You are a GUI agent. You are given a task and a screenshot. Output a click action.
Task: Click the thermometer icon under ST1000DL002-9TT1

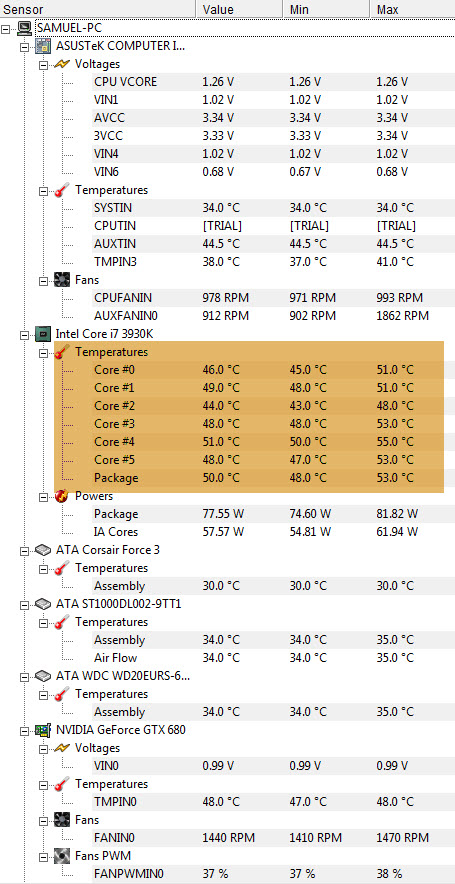pos(61,622)
